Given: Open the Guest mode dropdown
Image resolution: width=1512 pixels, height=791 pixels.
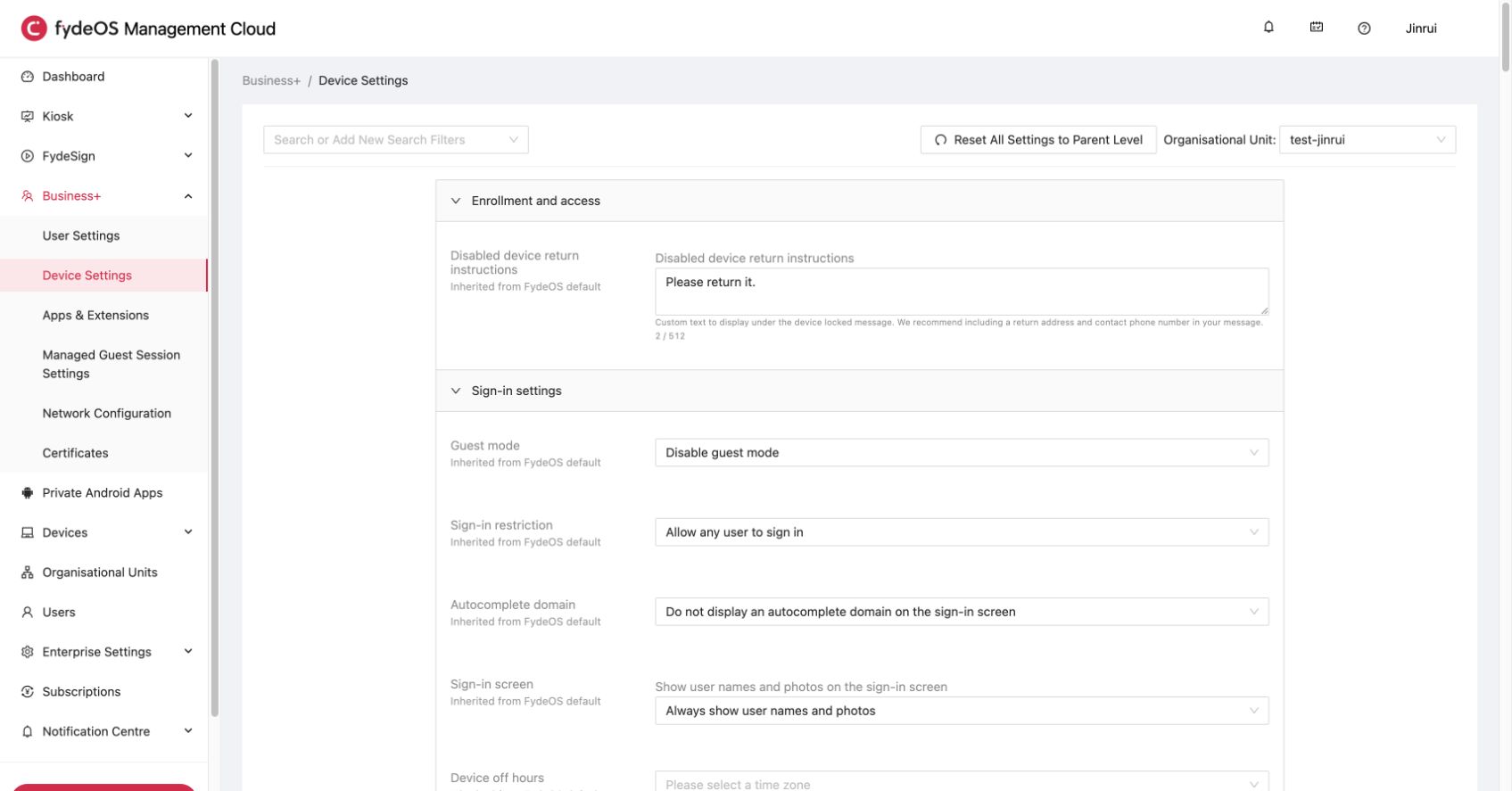Looking at the screenshot, I should tap(962, 453).
